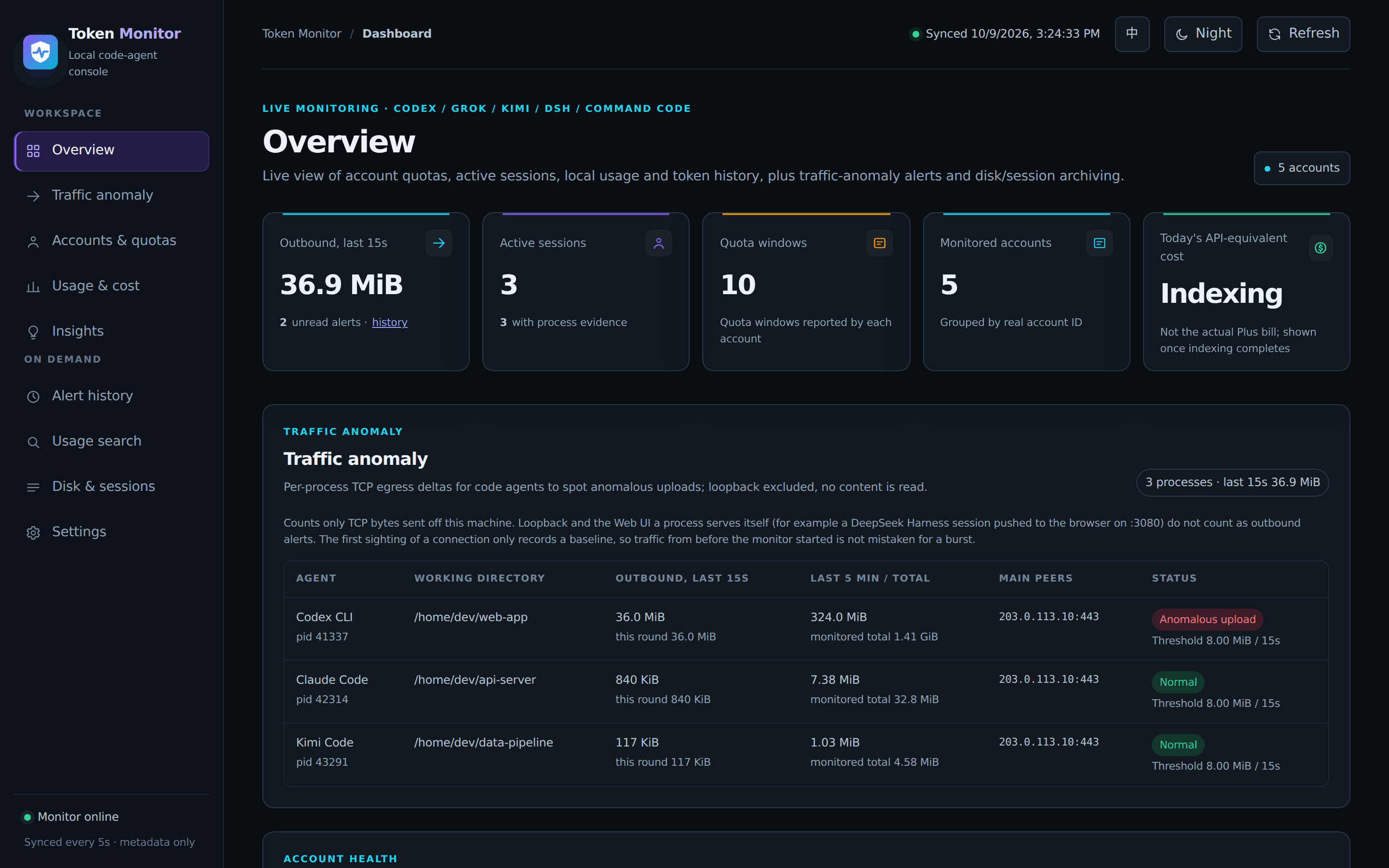The height and width of the screenshot is (868, 1389).
Task: Click the person icon on Active sessions card
Action: tap(658, 244)
